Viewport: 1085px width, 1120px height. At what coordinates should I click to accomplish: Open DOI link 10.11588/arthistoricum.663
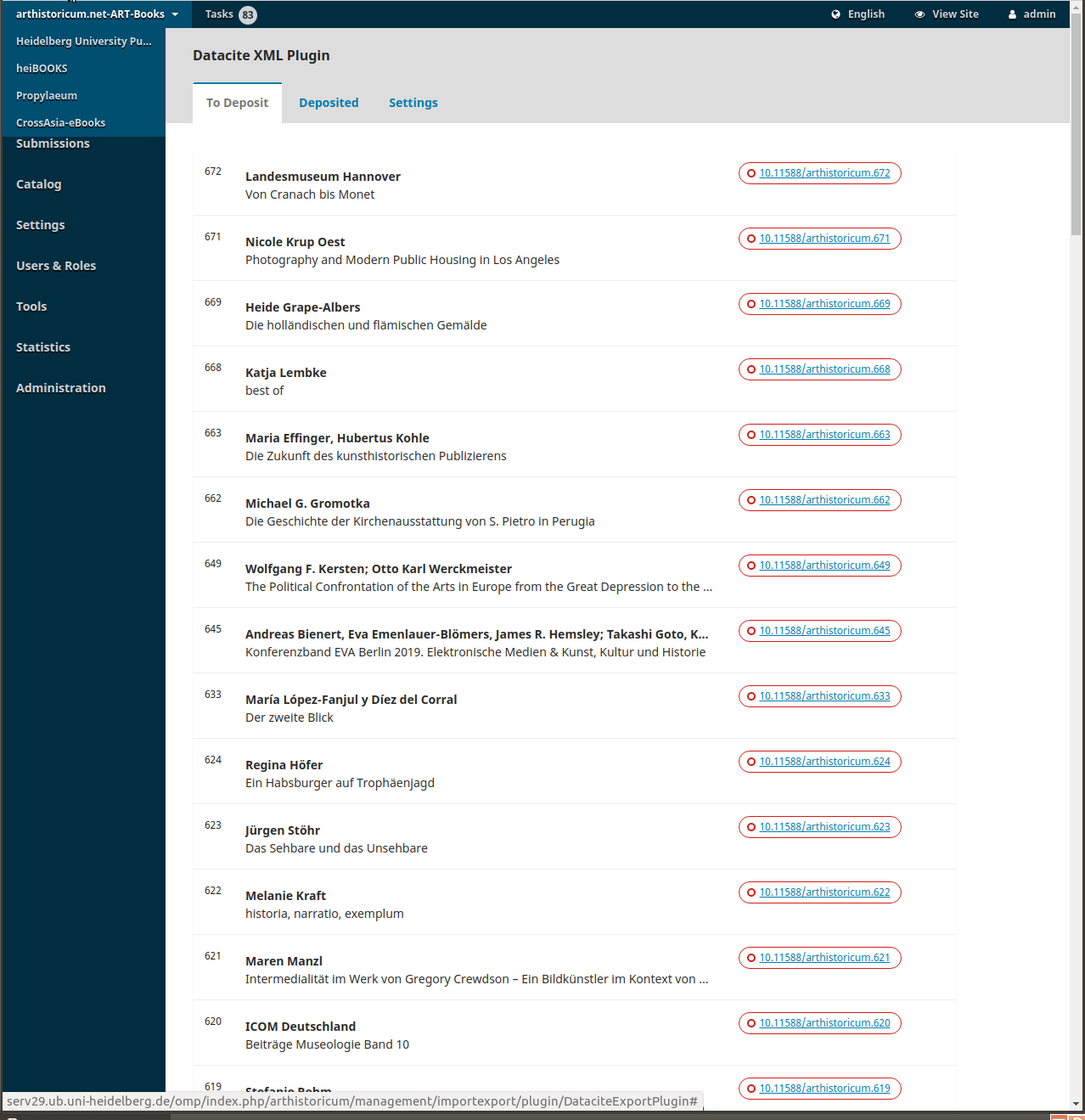[x=824, y=435]
